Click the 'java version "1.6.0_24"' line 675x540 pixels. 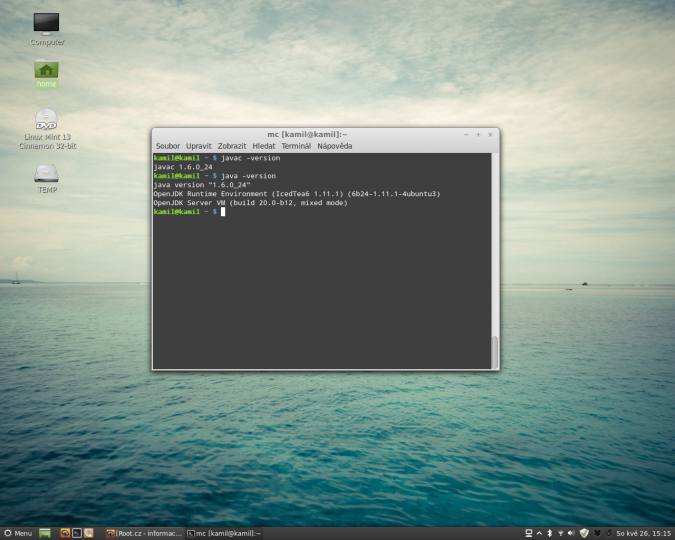[x=202, y=185]
